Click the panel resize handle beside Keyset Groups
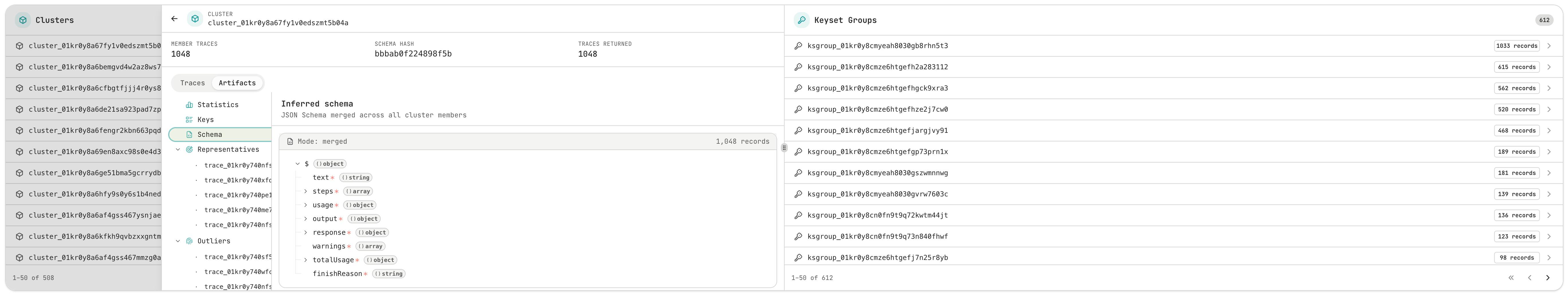The width and height of the screenshot is (1568, 296). [x=784, y=148]
